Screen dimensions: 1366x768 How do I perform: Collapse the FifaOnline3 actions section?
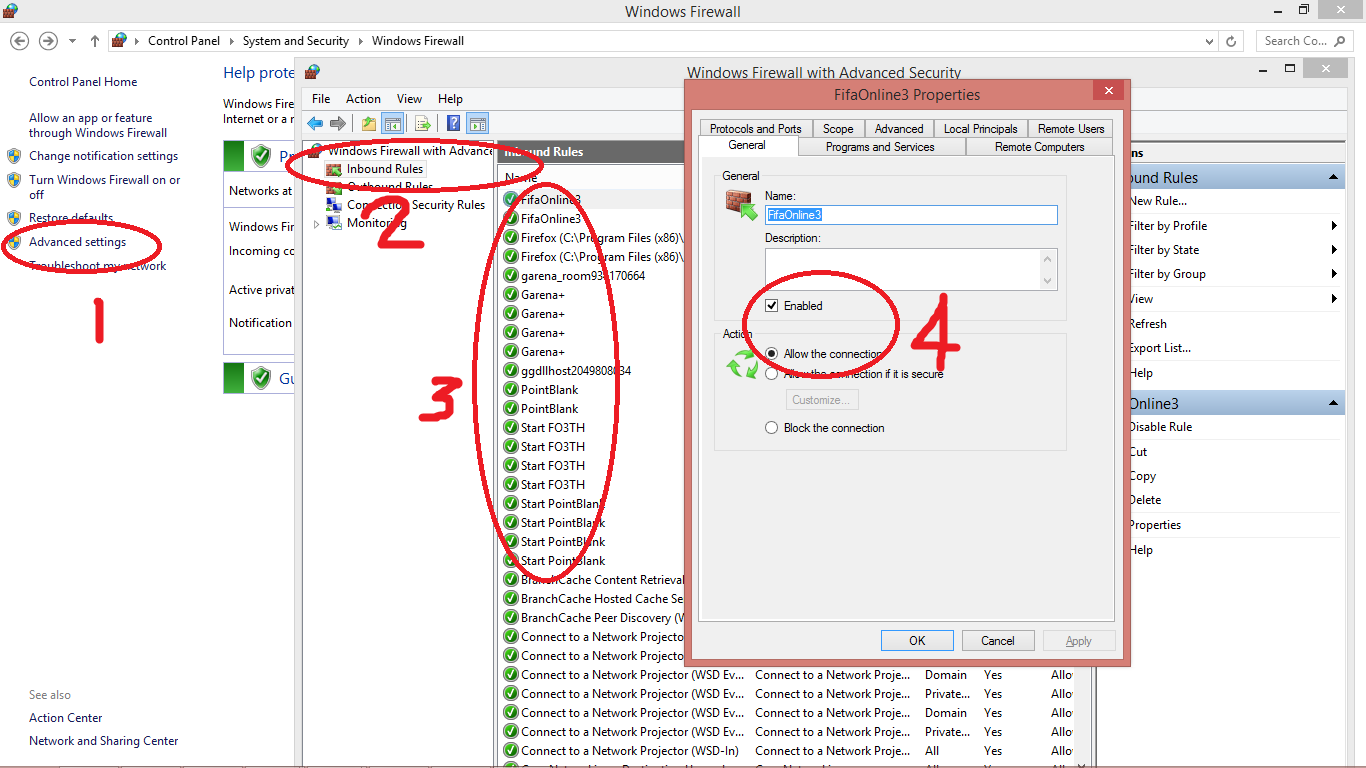pyautogui.click(x=1334, y=404)
